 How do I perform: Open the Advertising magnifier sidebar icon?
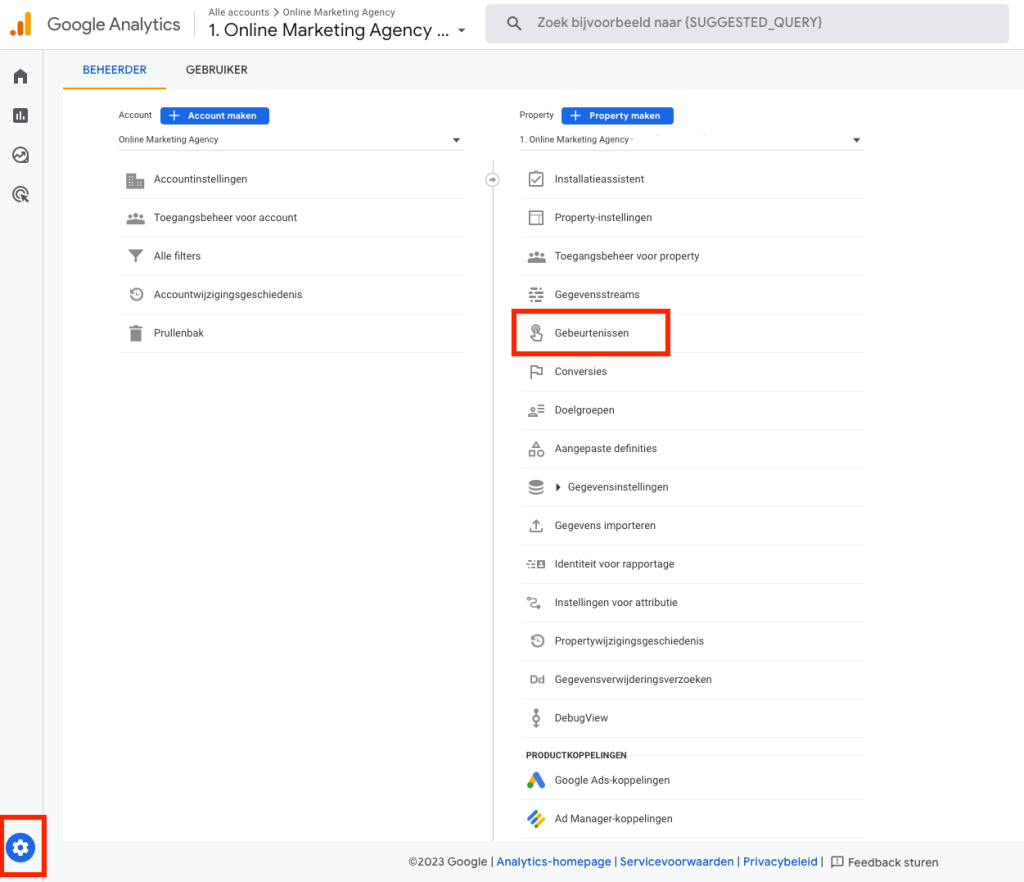point(20,194)
